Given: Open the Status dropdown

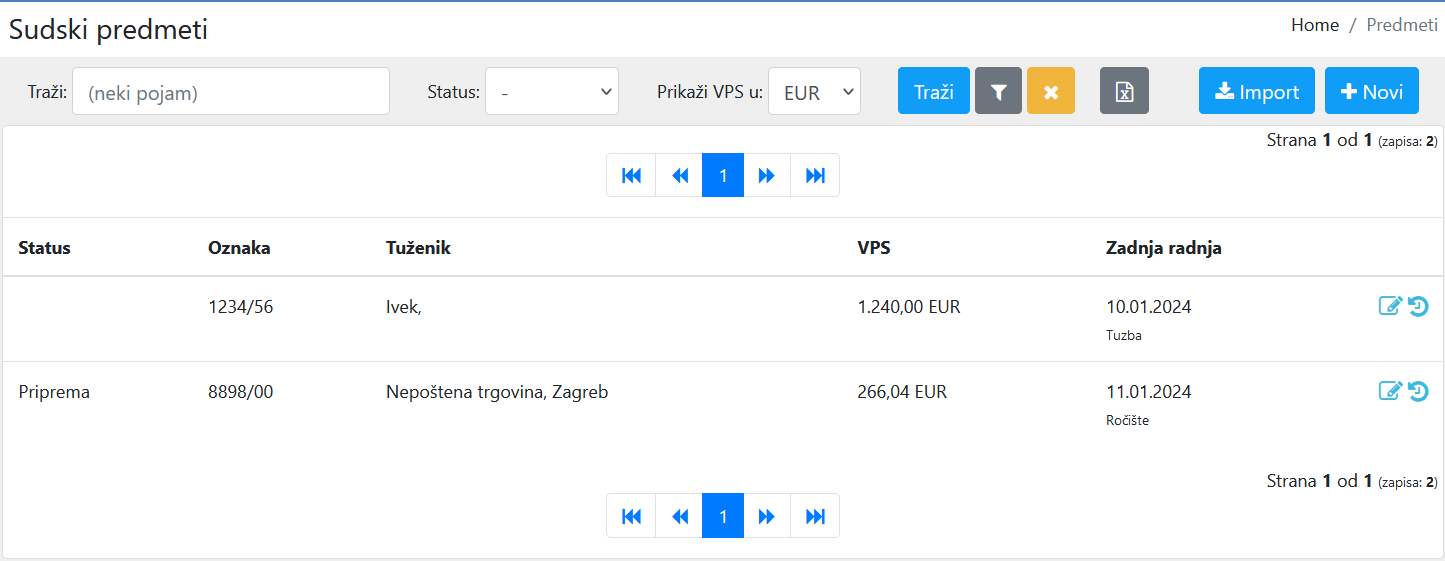Looking at the screenshot, I should [x=552, y=91].
